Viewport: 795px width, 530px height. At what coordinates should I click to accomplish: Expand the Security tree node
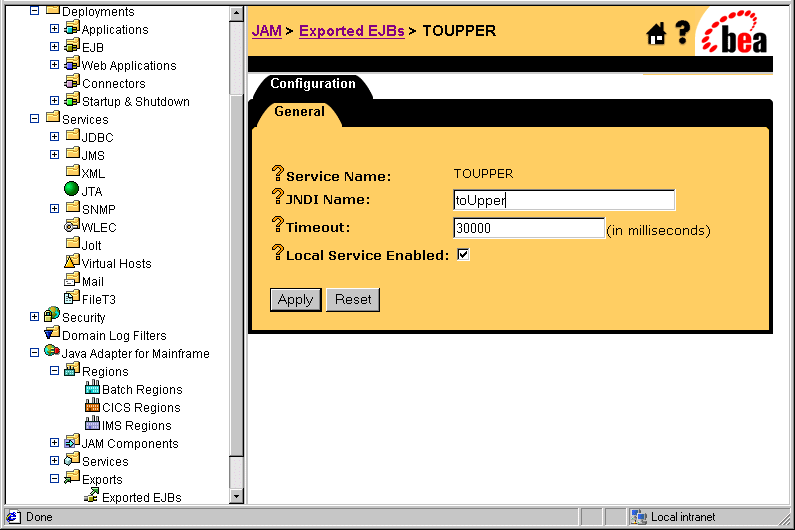(x=34, y=316)
